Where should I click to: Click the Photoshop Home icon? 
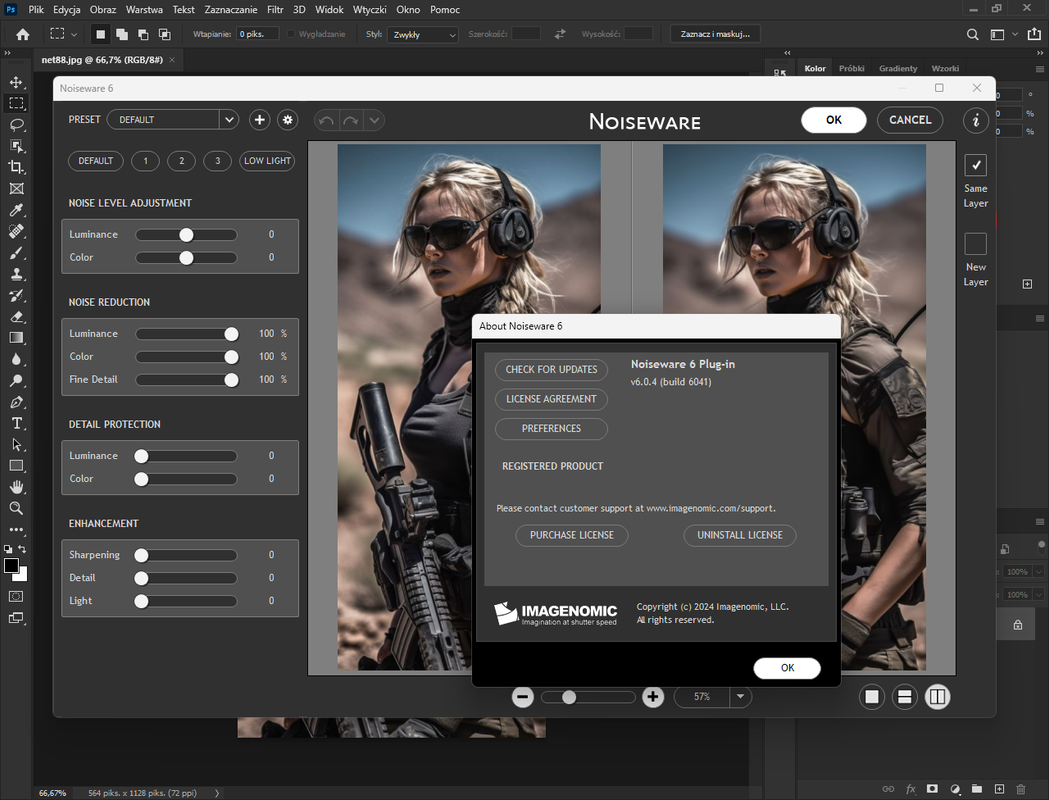(x=23, y=34)
